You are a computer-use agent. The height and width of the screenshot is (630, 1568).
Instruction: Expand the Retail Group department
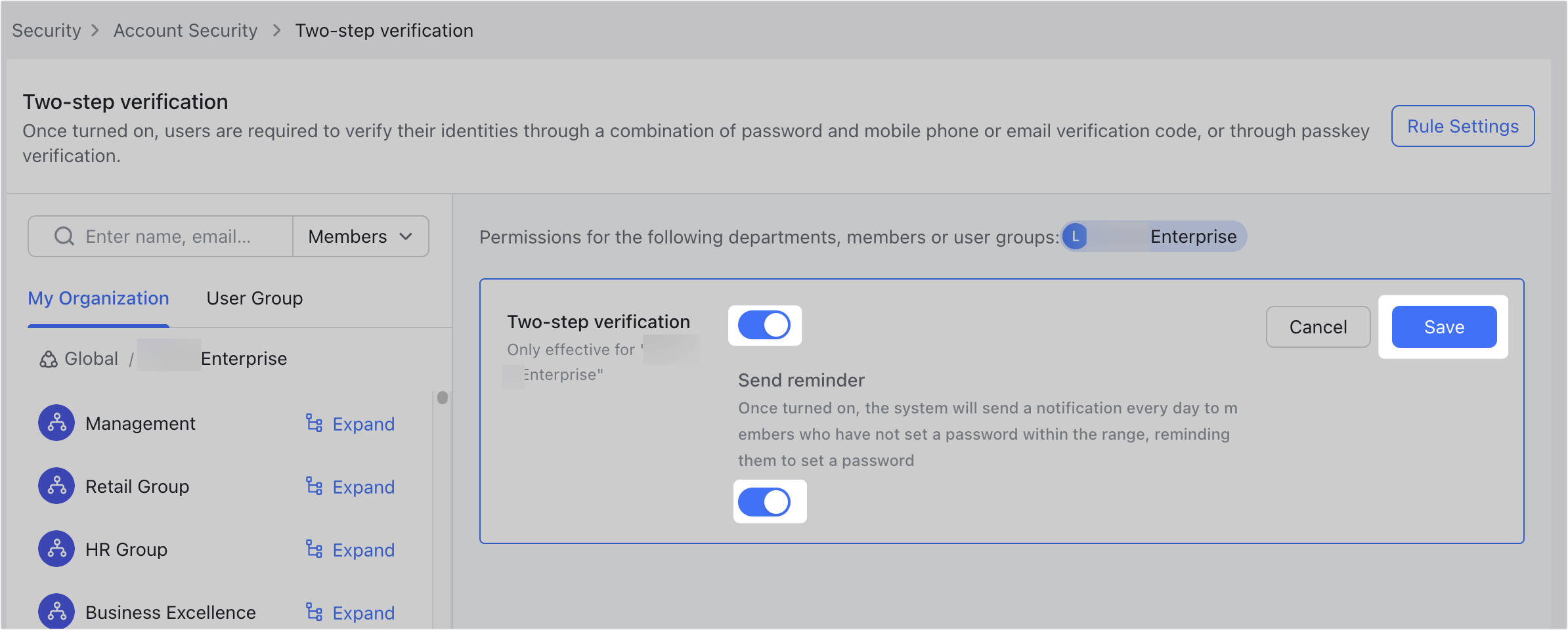click(x=363, y=486)
